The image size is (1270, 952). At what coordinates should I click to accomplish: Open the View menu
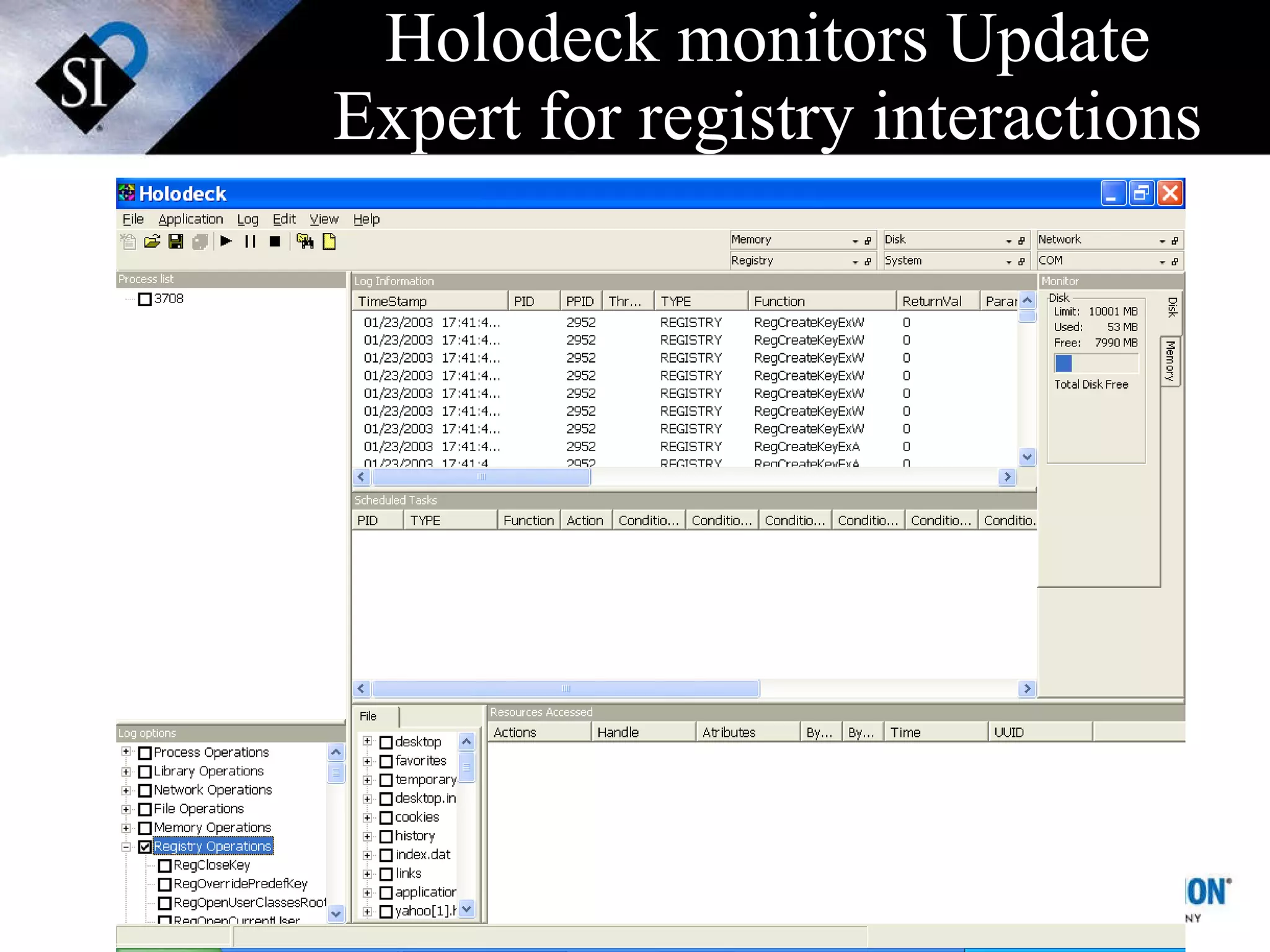(324, 219)
